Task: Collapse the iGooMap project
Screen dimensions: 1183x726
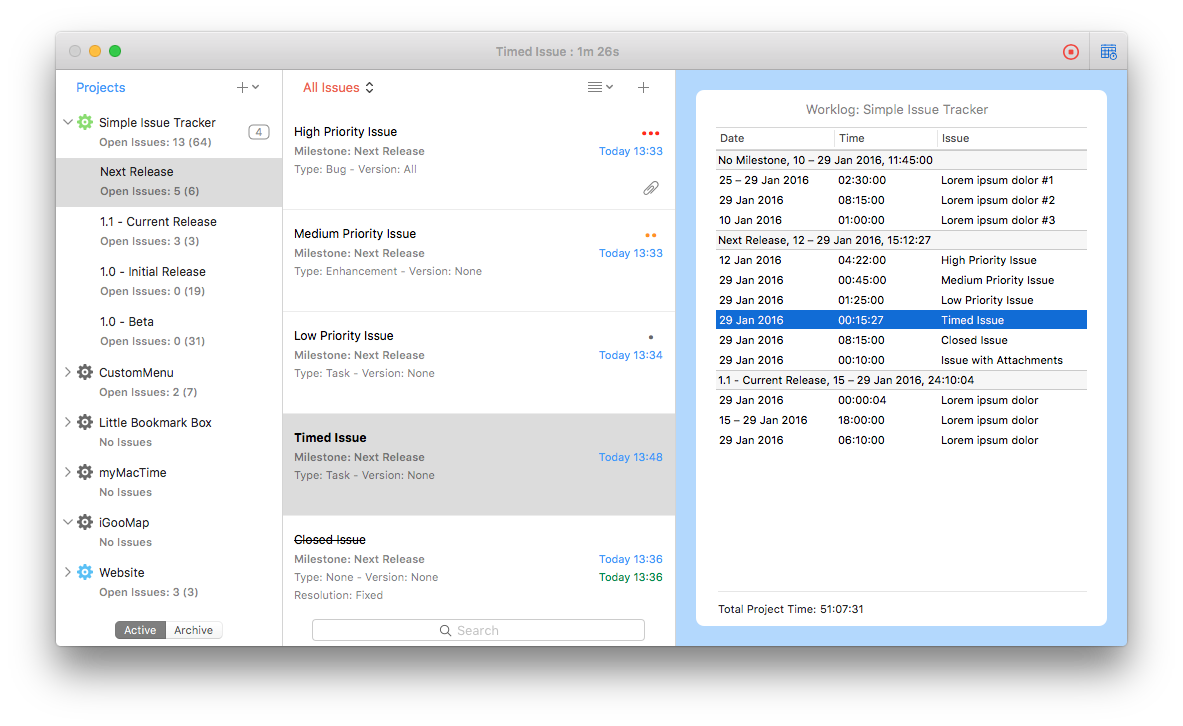Action: pyautogui.click(x=67, y=522)
